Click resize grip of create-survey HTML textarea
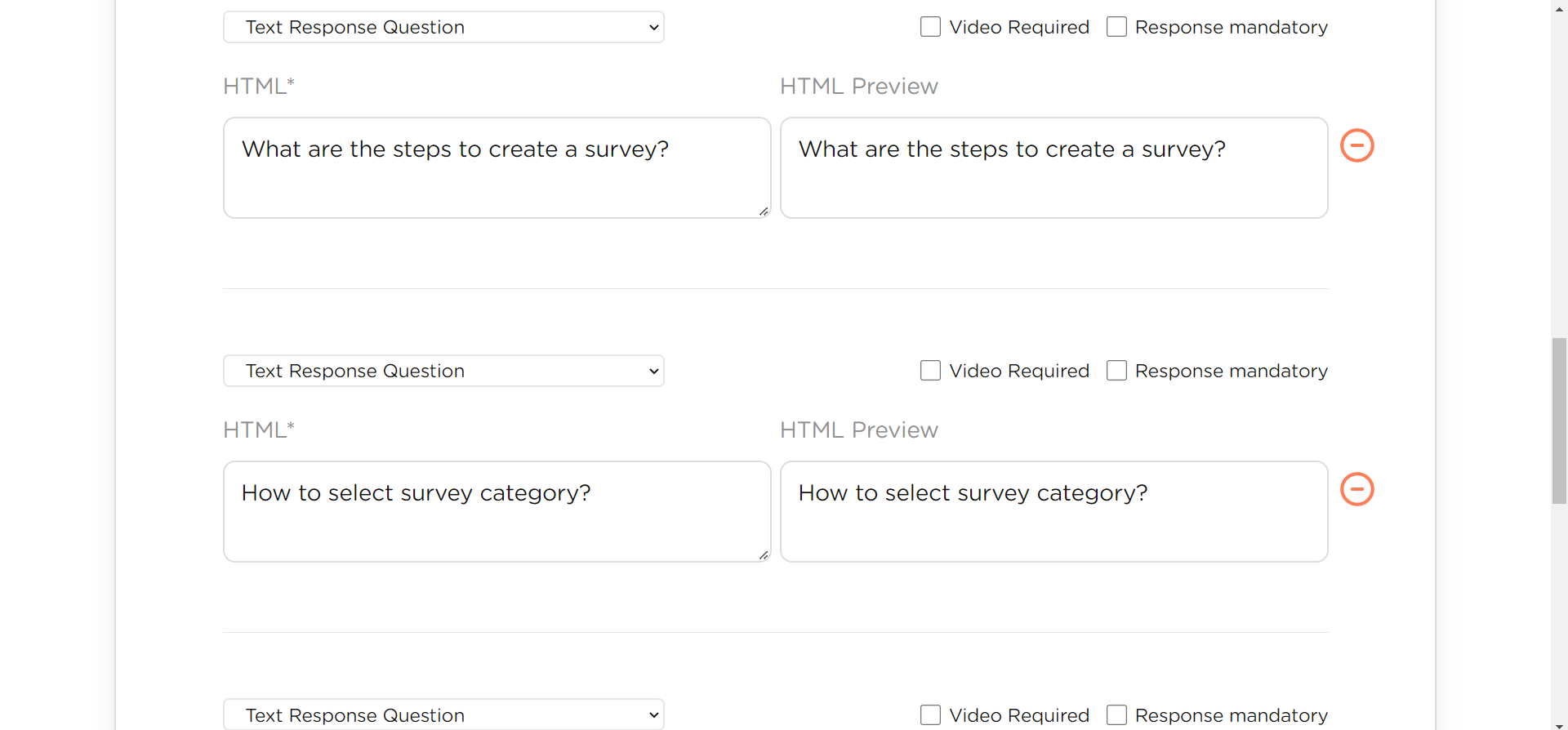 click(x=764, y=211)
